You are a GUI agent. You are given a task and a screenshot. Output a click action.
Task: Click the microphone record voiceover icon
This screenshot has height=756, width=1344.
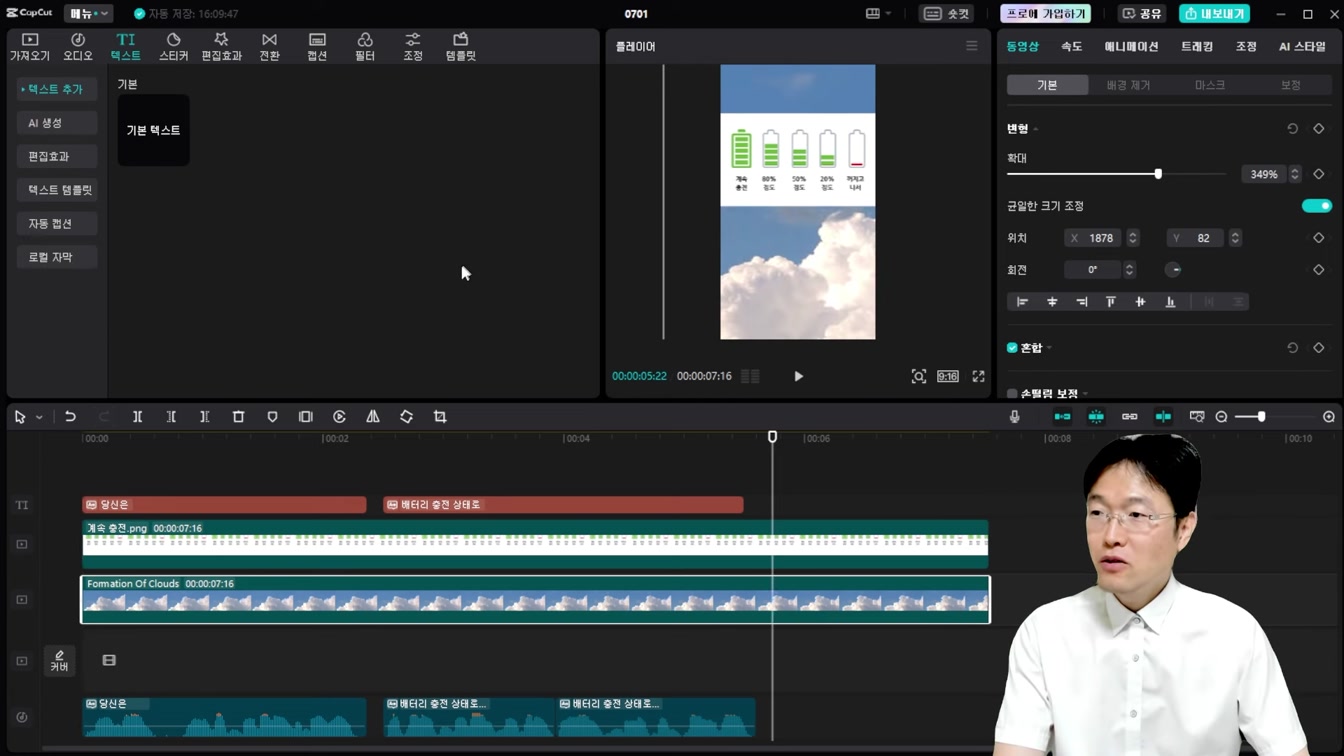coord(1015,417)
